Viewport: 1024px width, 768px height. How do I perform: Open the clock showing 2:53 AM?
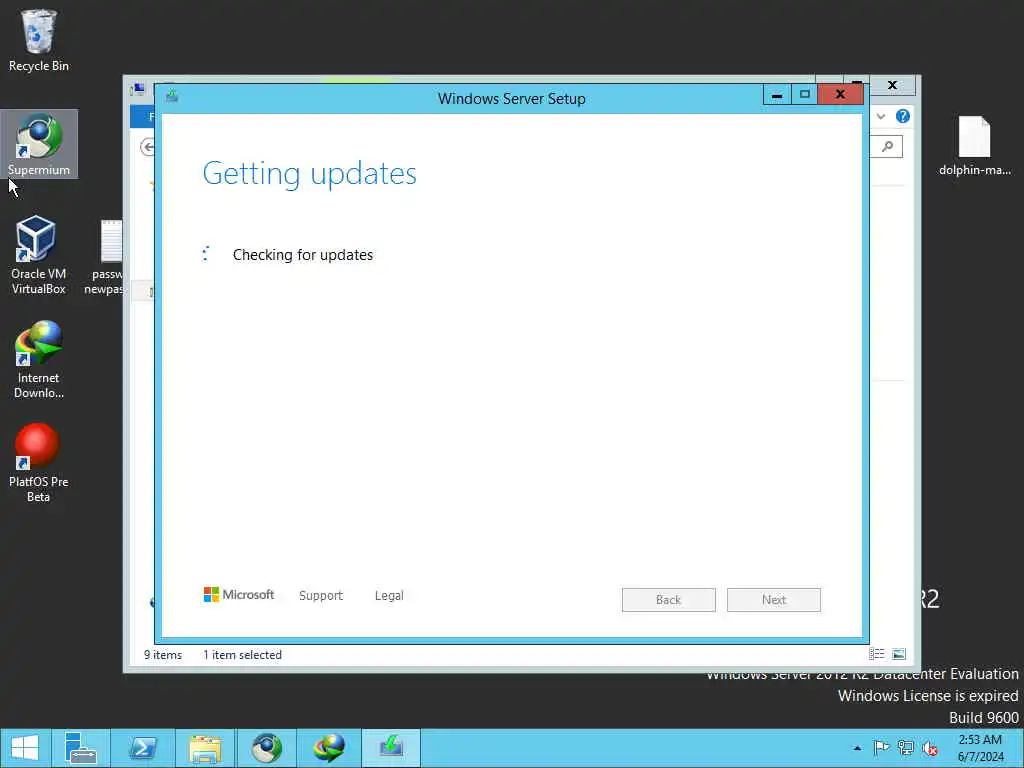coord(980,748)
